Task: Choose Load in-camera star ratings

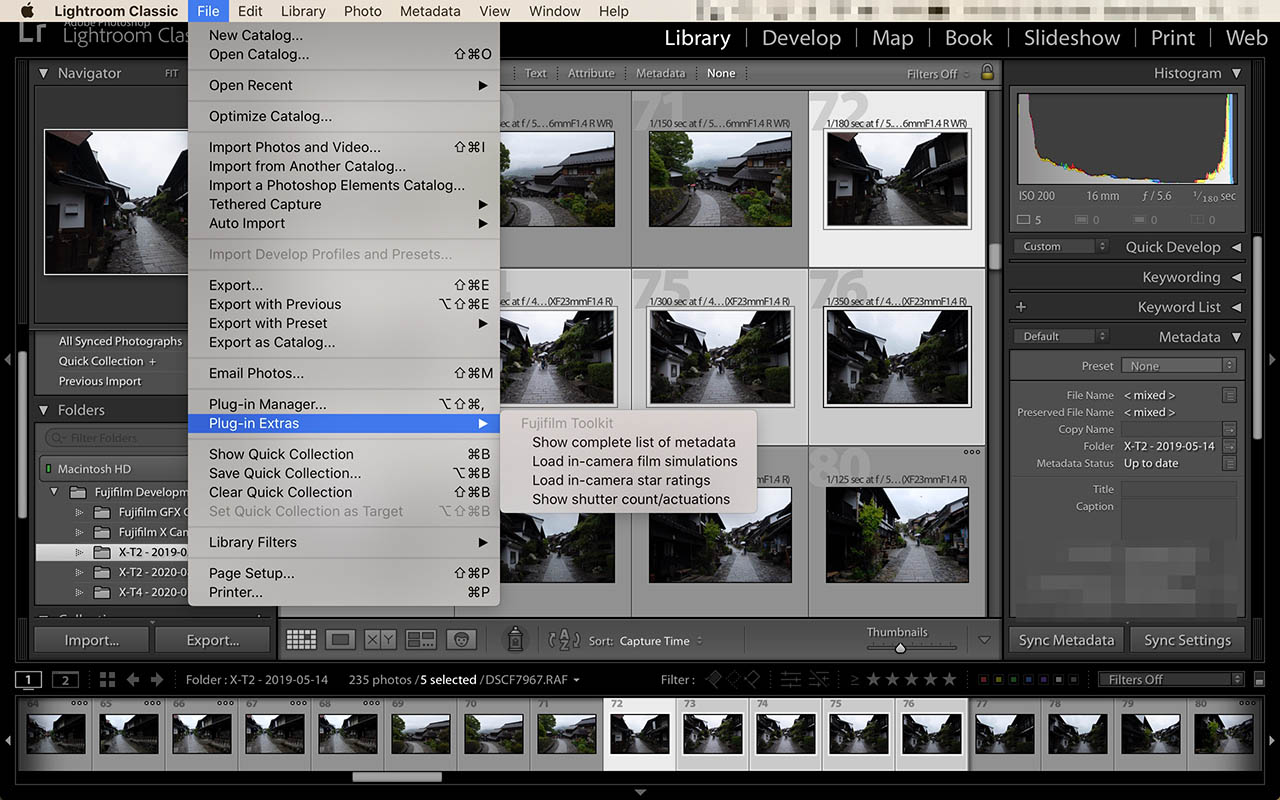Action: [x=634, y=480]
